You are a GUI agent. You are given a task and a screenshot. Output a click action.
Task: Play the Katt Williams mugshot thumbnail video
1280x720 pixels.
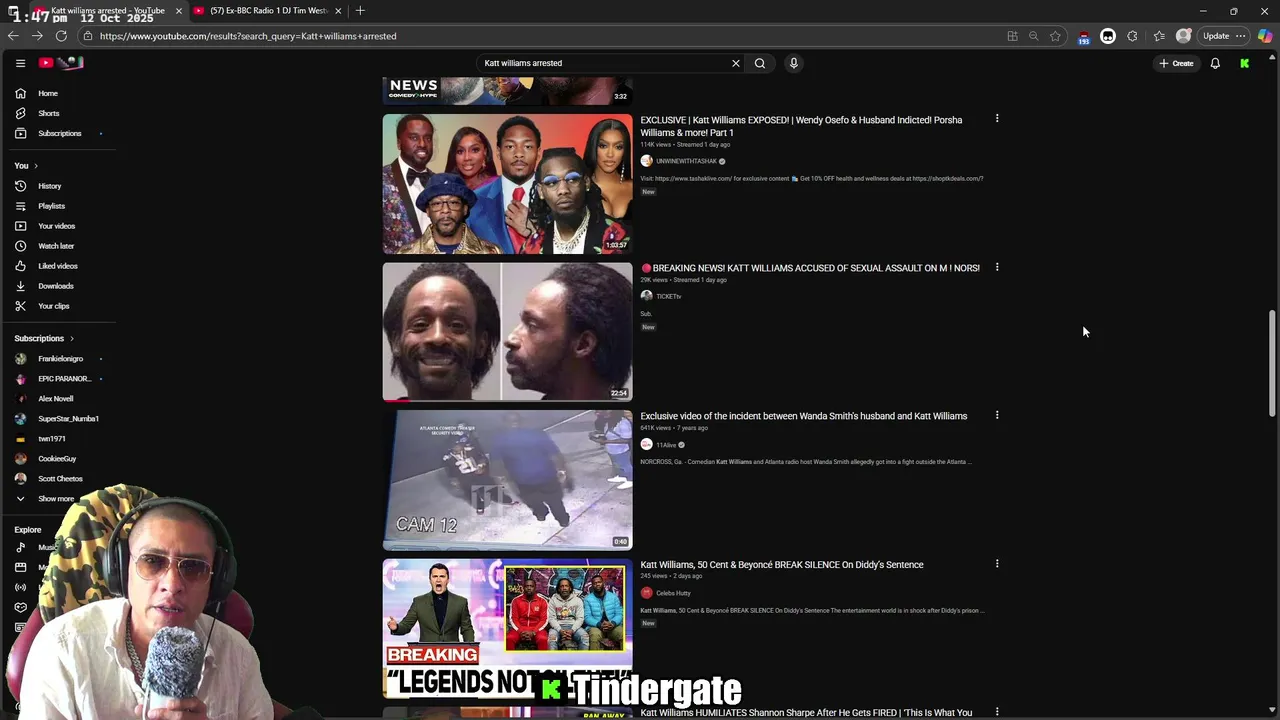click(507, 332)
